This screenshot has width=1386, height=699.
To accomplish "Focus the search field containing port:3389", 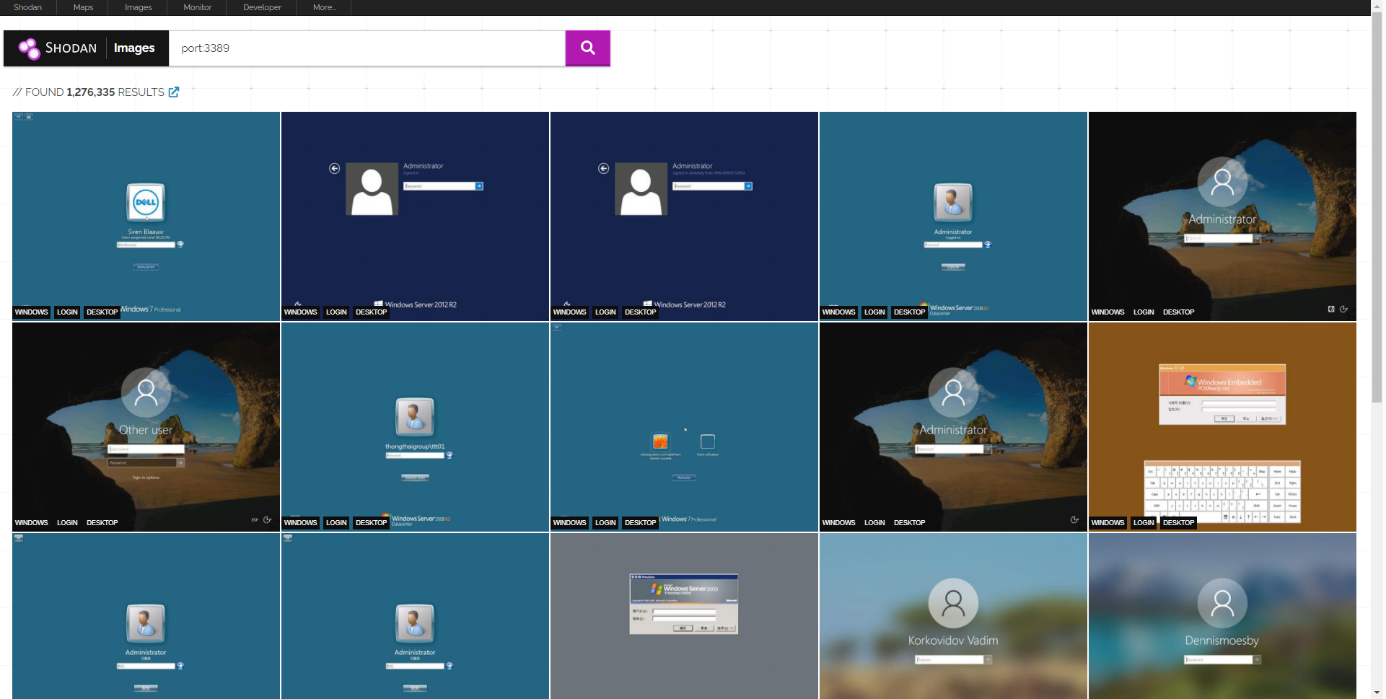I will coord(367,48).
